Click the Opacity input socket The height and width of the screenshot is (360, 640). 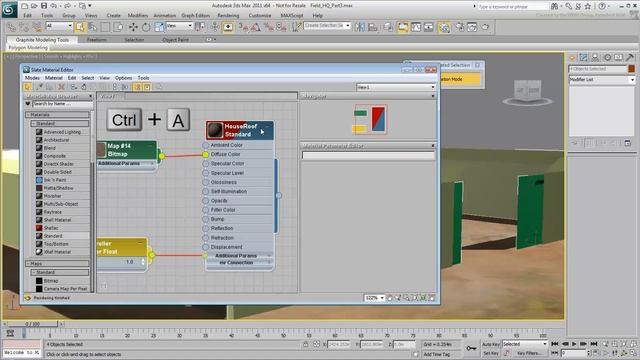[206, 201]
